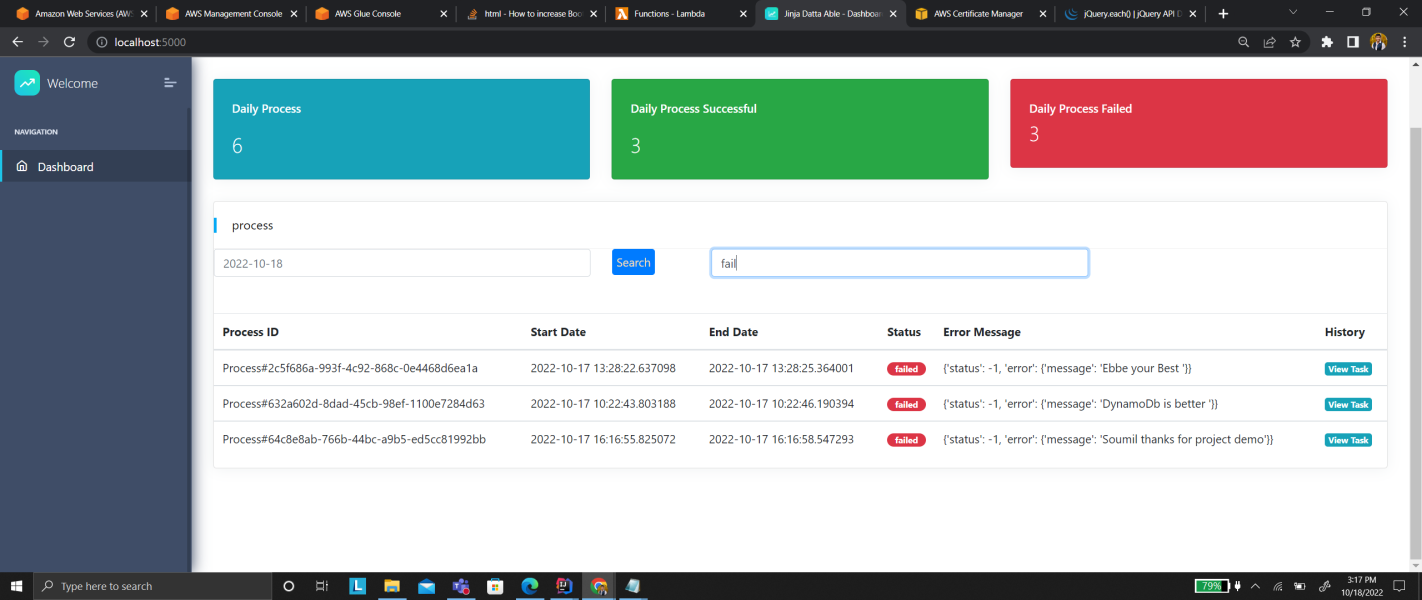View Task for the 'Ebbe your Best' process

(x=1348, y=369)
